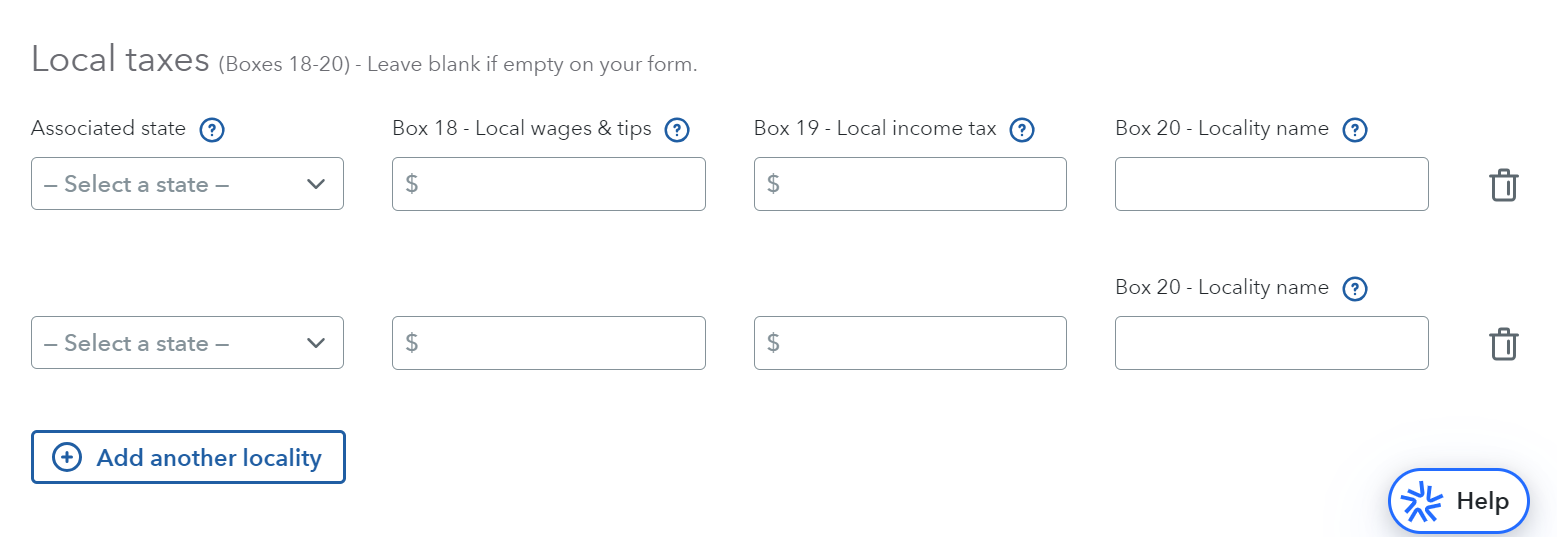Expand the second row's Select a state dropdown
1557x537 pixels.
187,343
